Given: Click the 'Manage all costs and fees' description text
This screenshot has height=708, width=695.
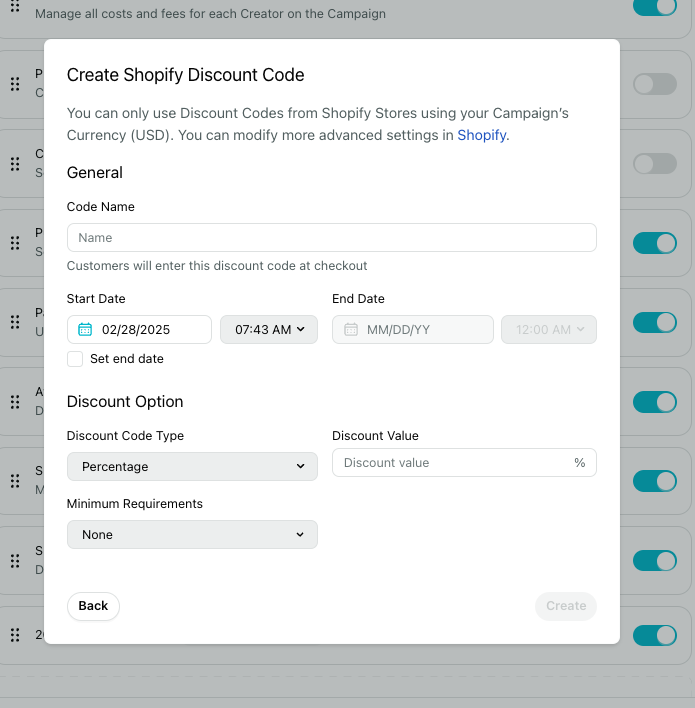Looking at the screenshot, I should 210,14.
